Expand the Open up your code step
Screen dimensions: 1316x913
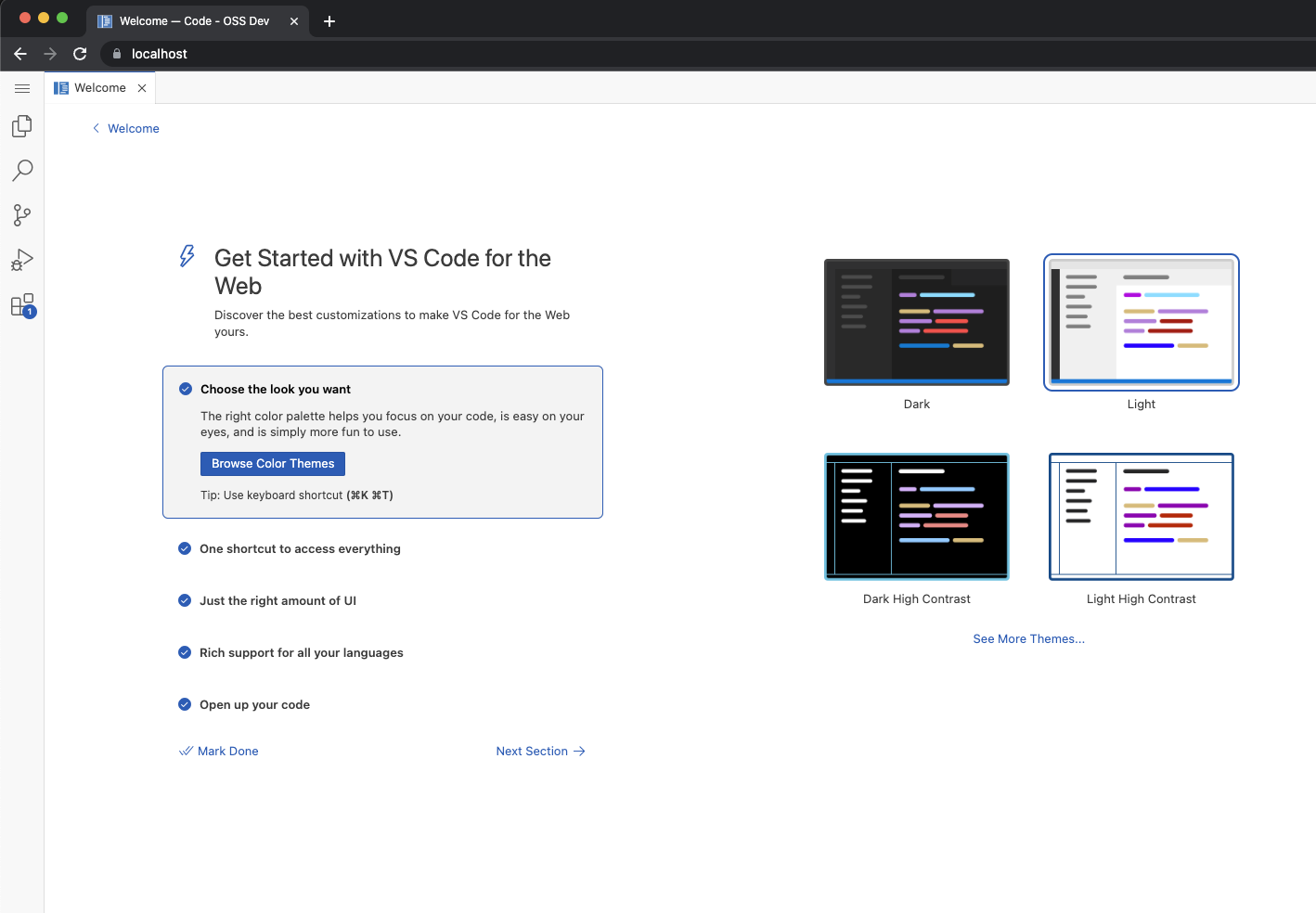[x=253, y=704]
